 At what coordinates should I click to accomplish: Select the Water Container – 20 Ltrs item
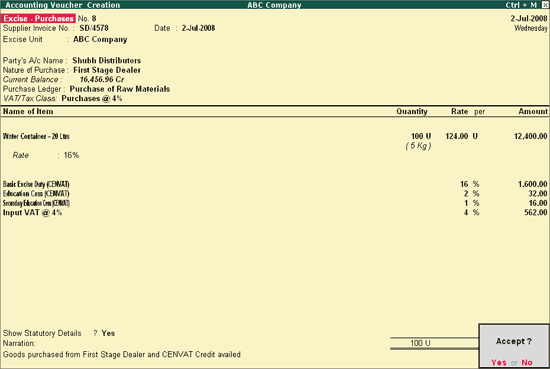point(36,136)
